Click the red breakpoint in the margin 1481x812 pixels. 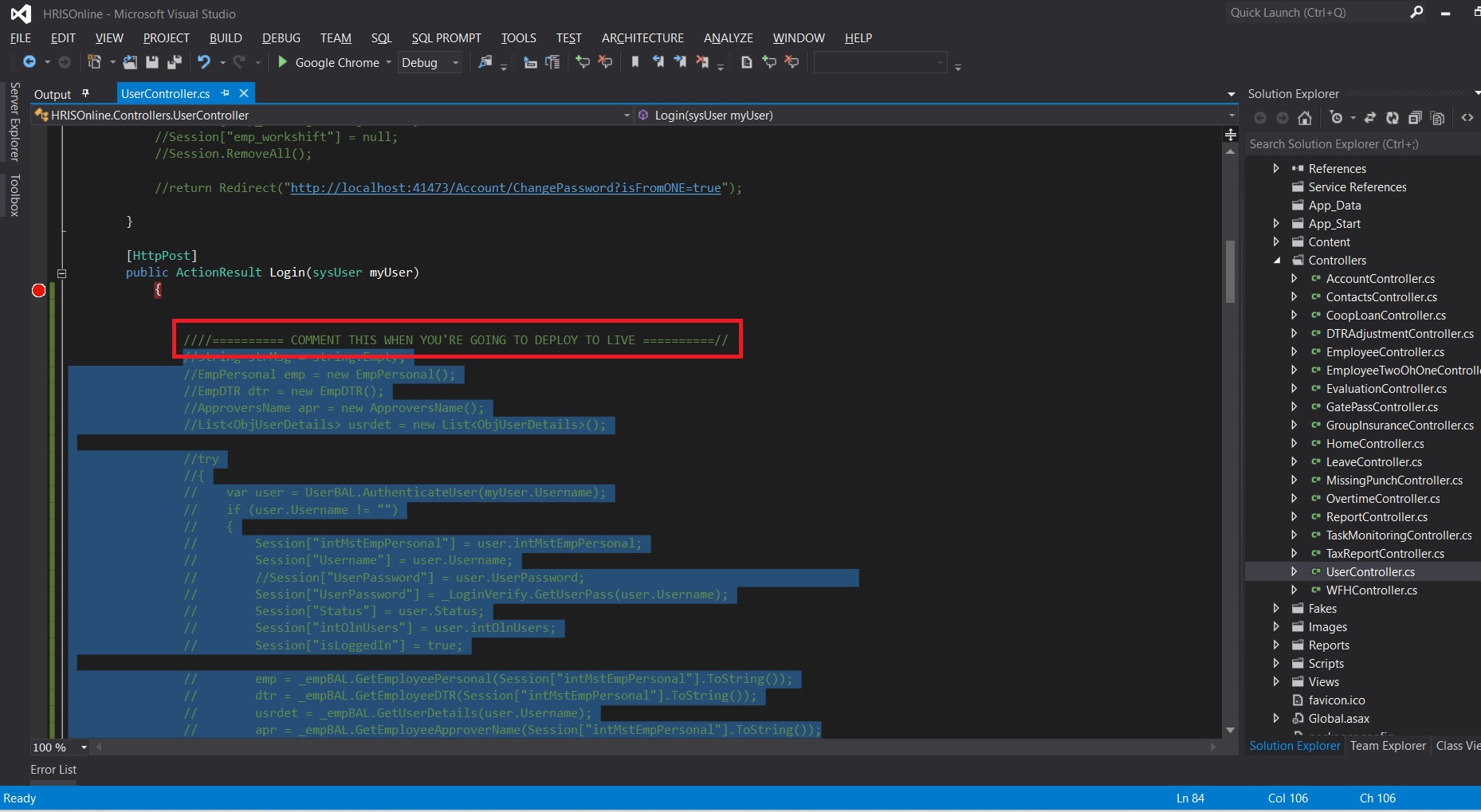(x=37, y=290)
